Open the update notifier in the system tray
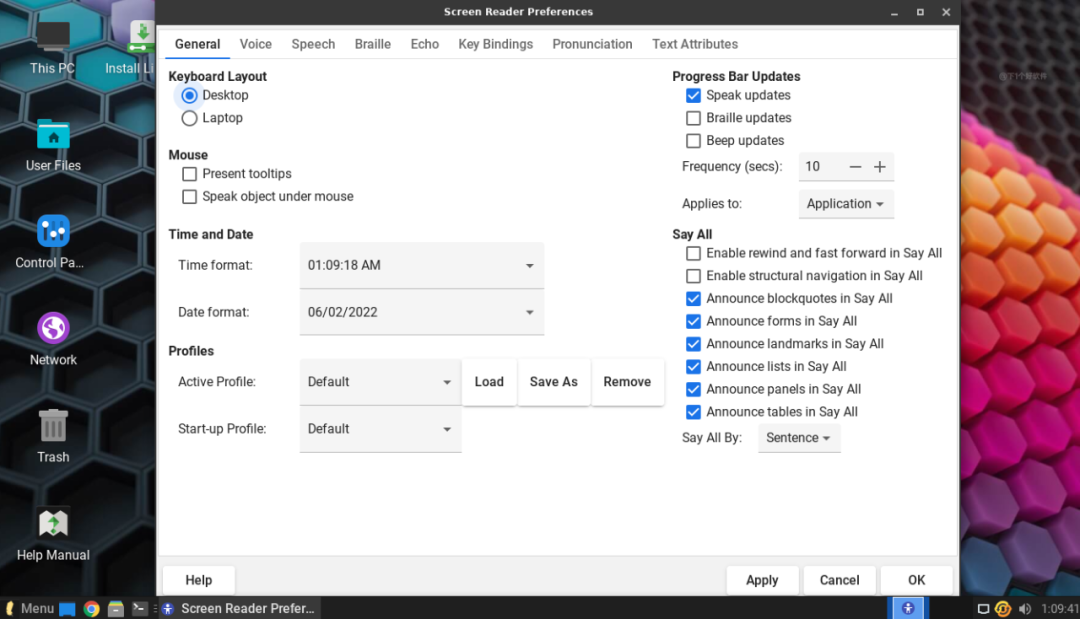 (x=1002, y=608)
